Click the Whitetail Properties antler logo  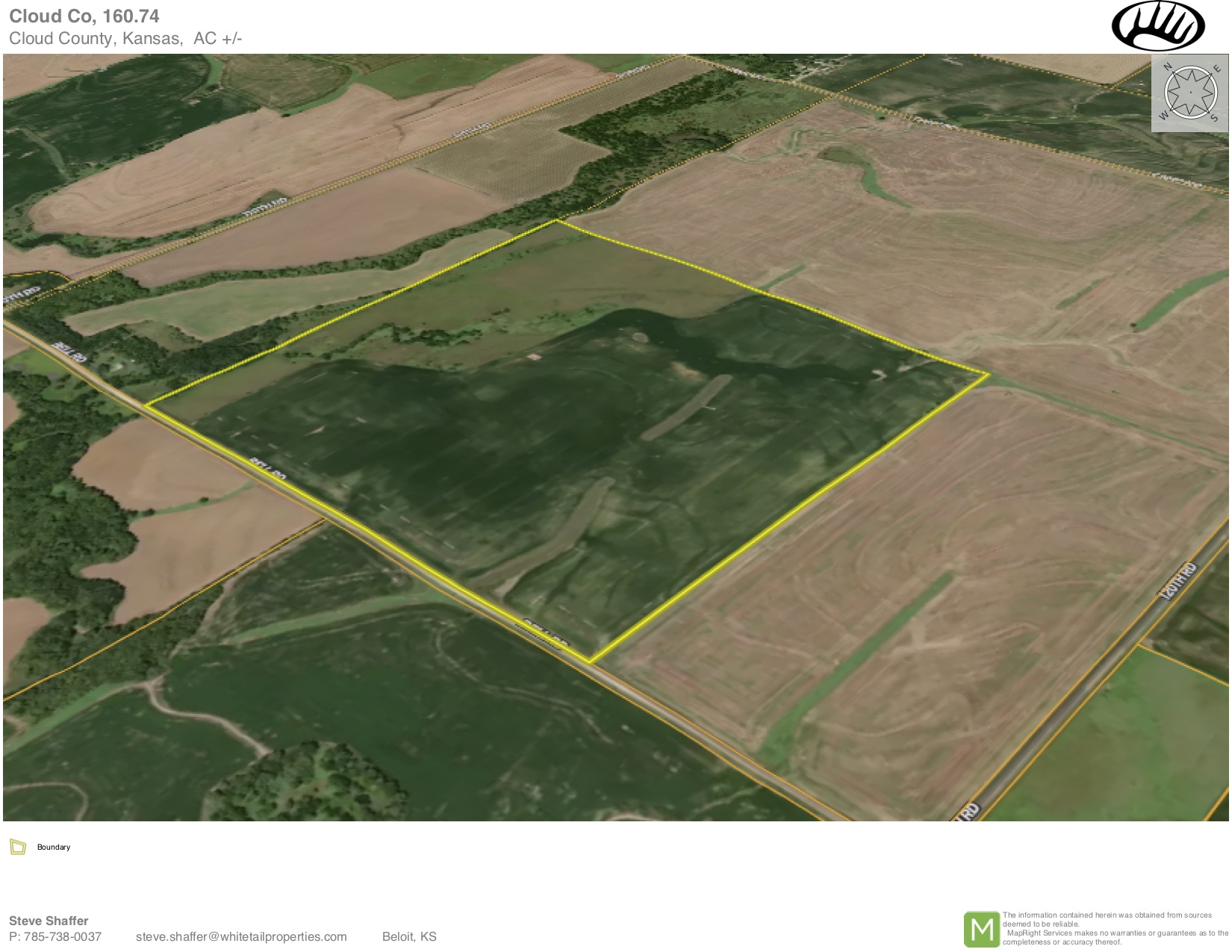(1157, 27)
